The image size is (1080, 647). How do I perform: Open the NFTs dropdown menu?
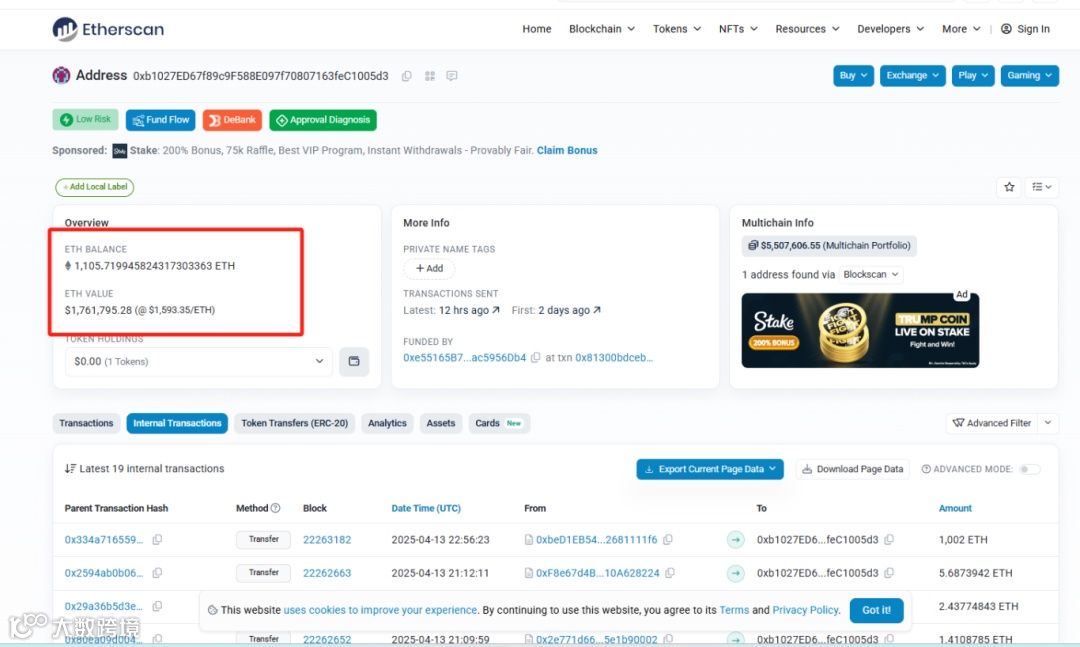tap(738, 29)
